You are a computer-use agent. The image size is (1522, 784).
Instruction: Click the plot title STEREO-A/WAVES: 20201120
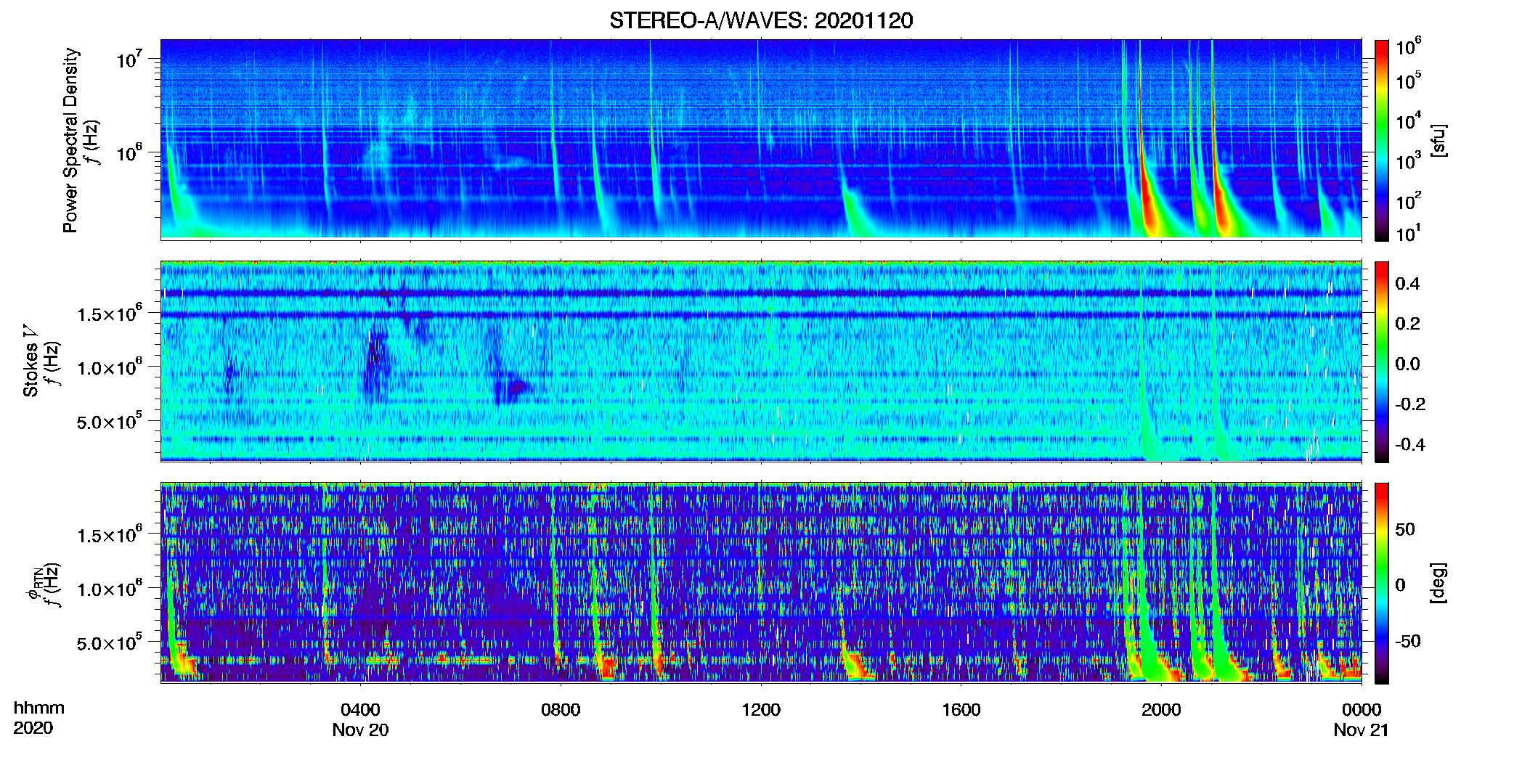coord(761,20)
